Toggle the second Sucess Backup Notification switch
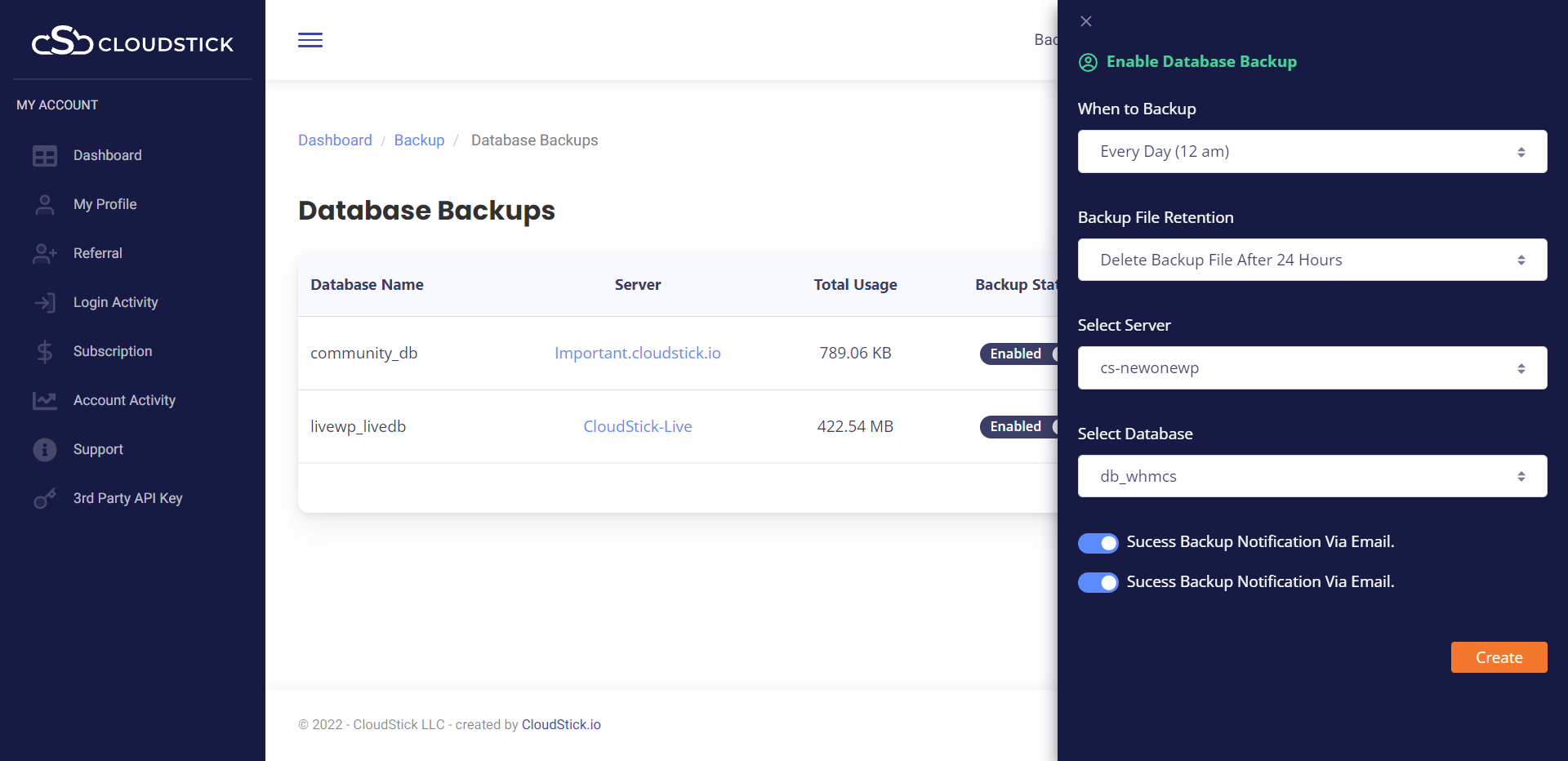 [x=1098, y=582]
